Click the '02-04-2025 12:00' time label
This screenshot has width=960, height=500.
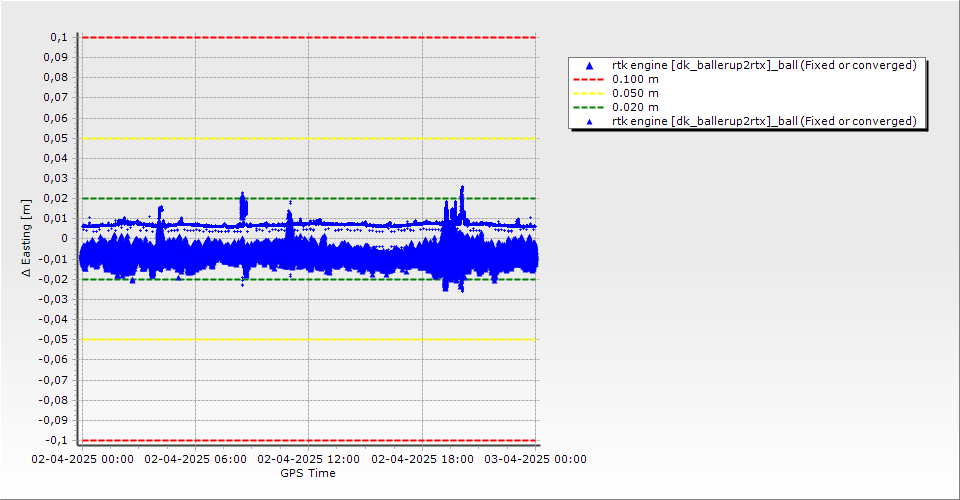(x=309, y=459)
